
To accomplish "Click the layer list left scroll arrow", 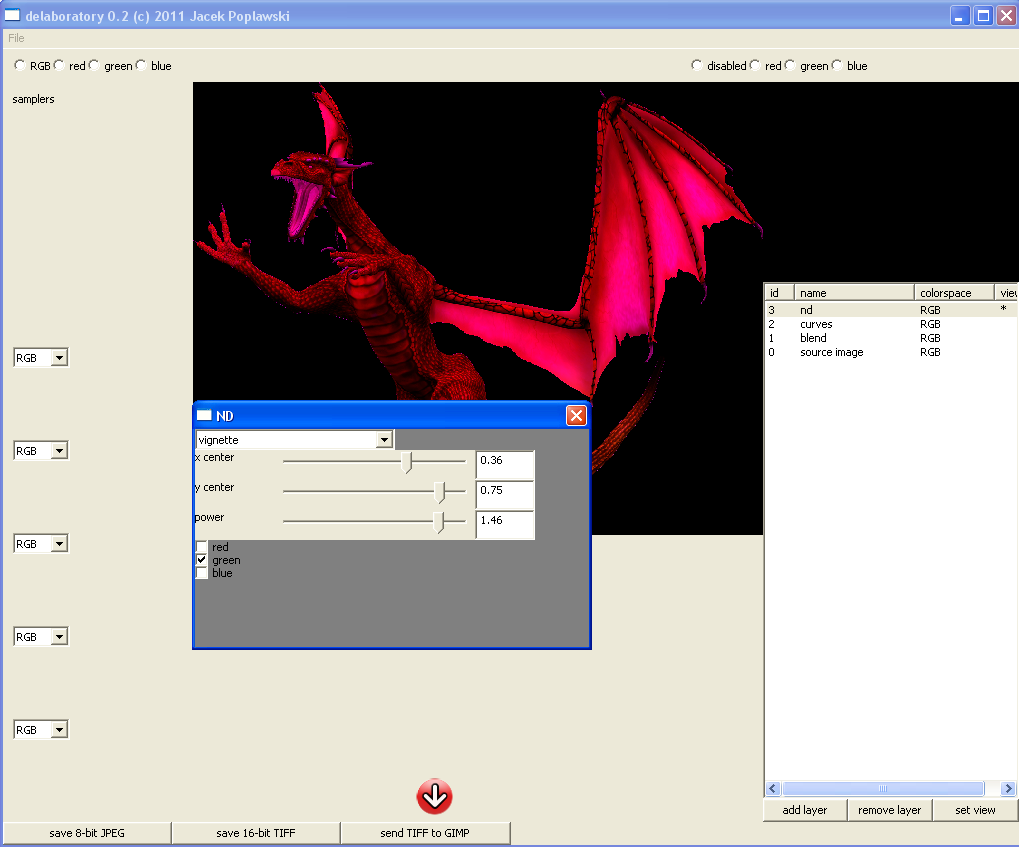I will pyautogui.click(x=773, y=788).
